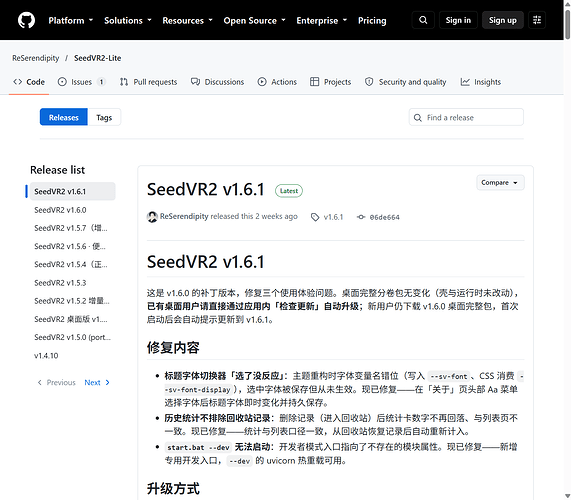Click the 升级方式 heading

tap(173, 488)
